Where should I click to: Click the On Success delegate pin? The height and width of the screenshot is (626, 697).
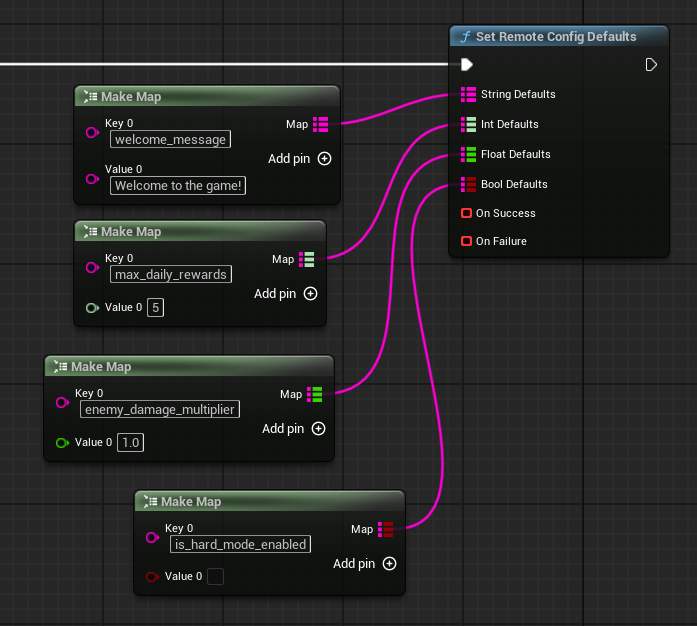[466, 213]
